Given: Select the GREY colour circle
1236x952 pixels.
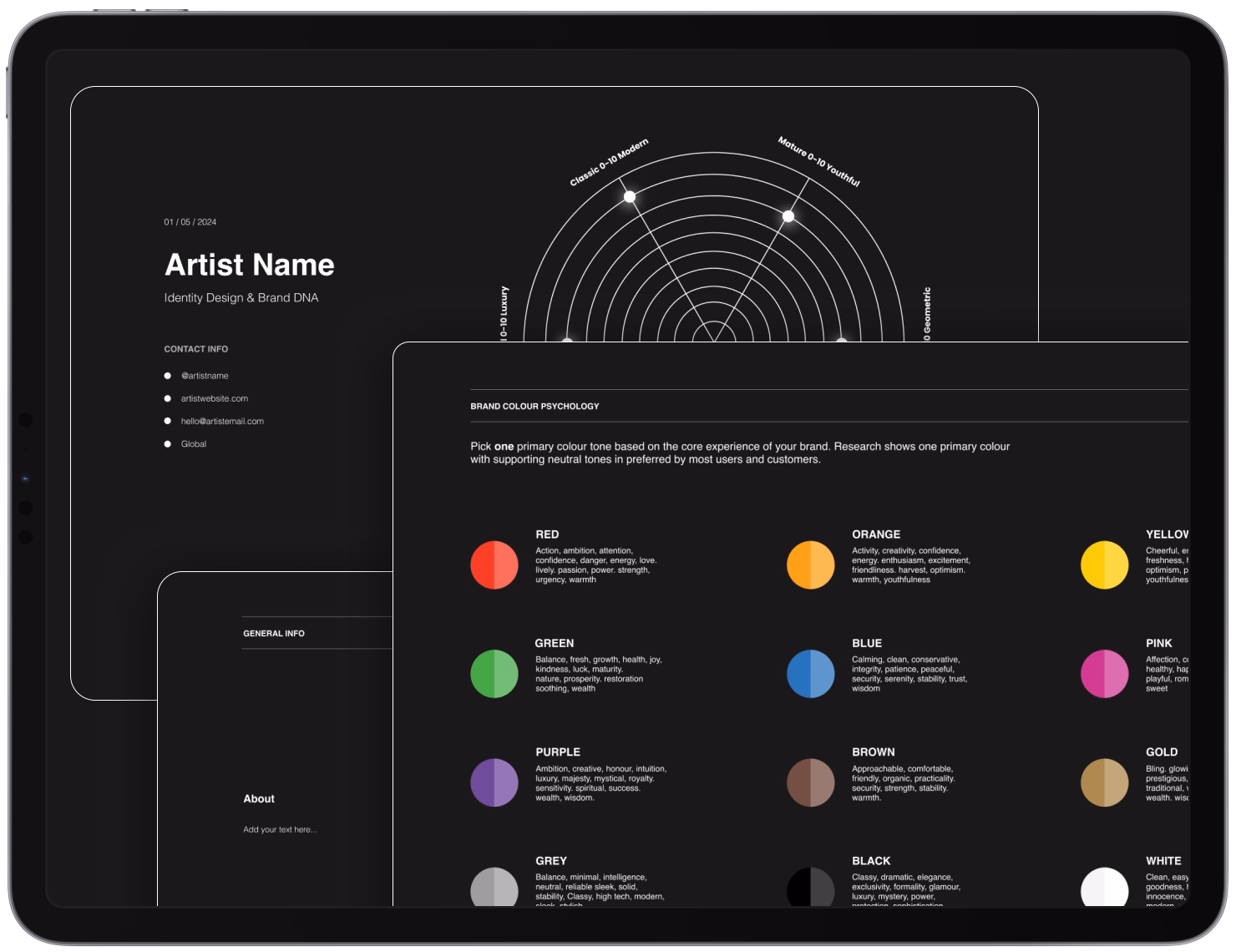Looking at the screenshot, I should pyautogui.click(x=494, y=887).
